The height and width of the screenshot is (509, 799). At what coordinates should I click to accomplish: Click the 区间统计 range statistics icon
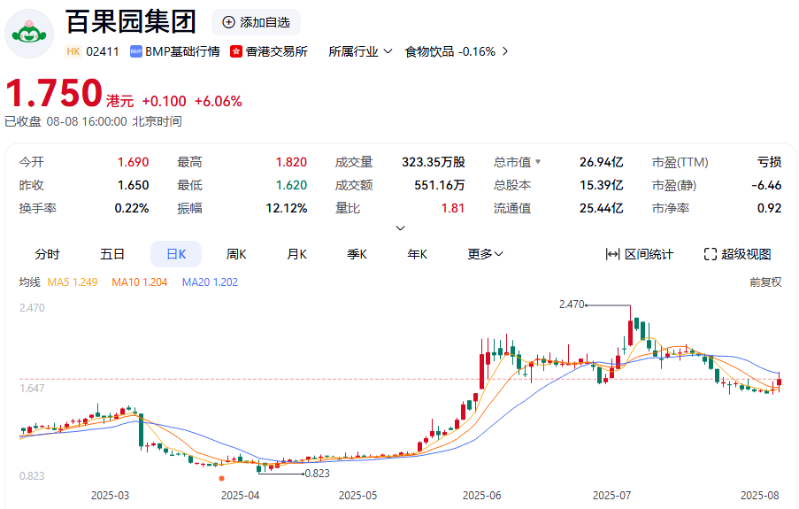point(613,254)
